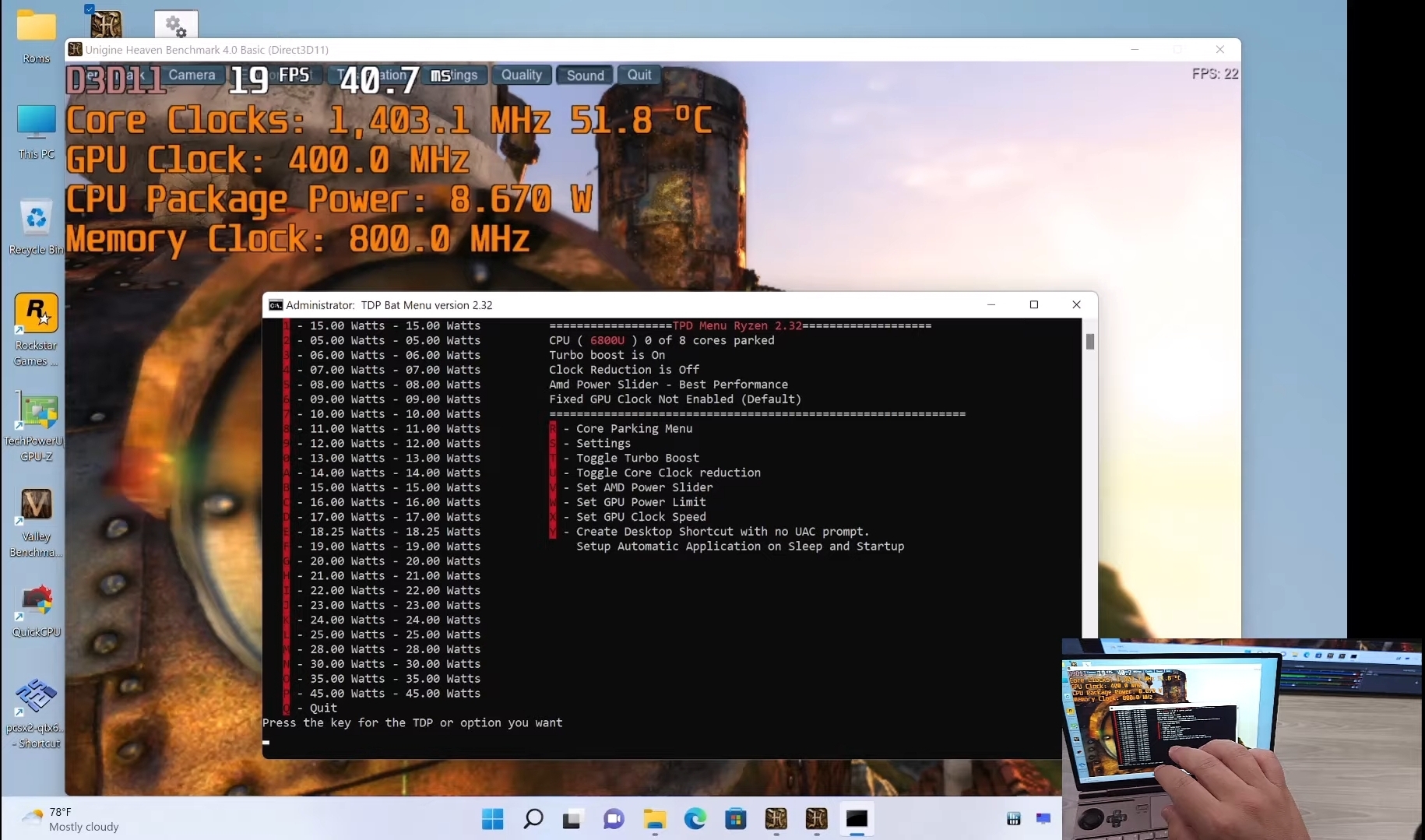Image resolution: width=1425 pixels, height=840 pixels.
Task: Open the Quality menu in Heaven
Action: pyautogui.click(x=521, y=75)
